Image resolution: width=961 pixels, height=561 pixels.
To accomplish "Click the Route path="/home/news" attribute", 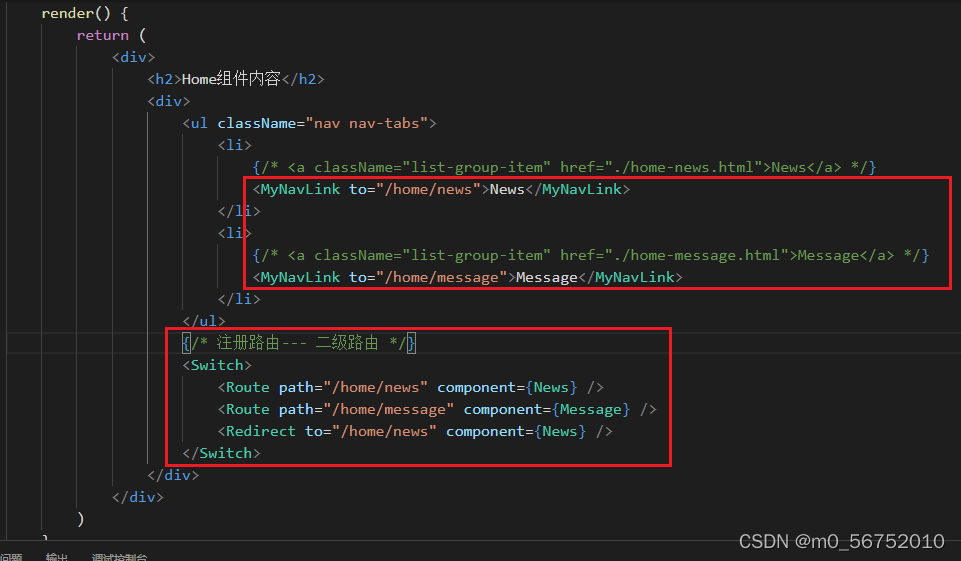I will point(353,387).
